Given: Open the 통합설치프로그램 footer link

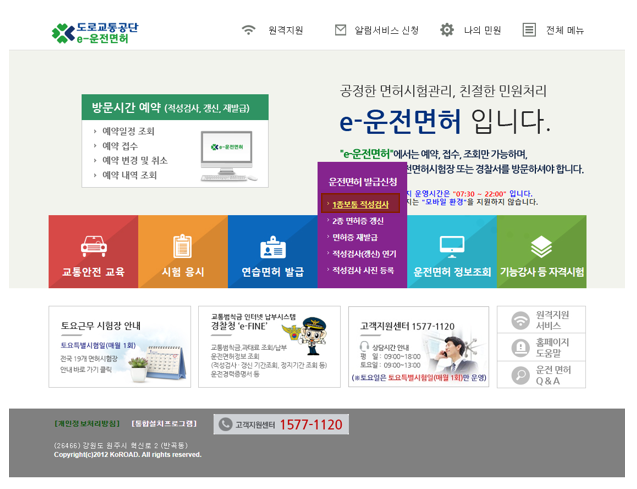Looking at the screenshot, I should pos(164,424).
